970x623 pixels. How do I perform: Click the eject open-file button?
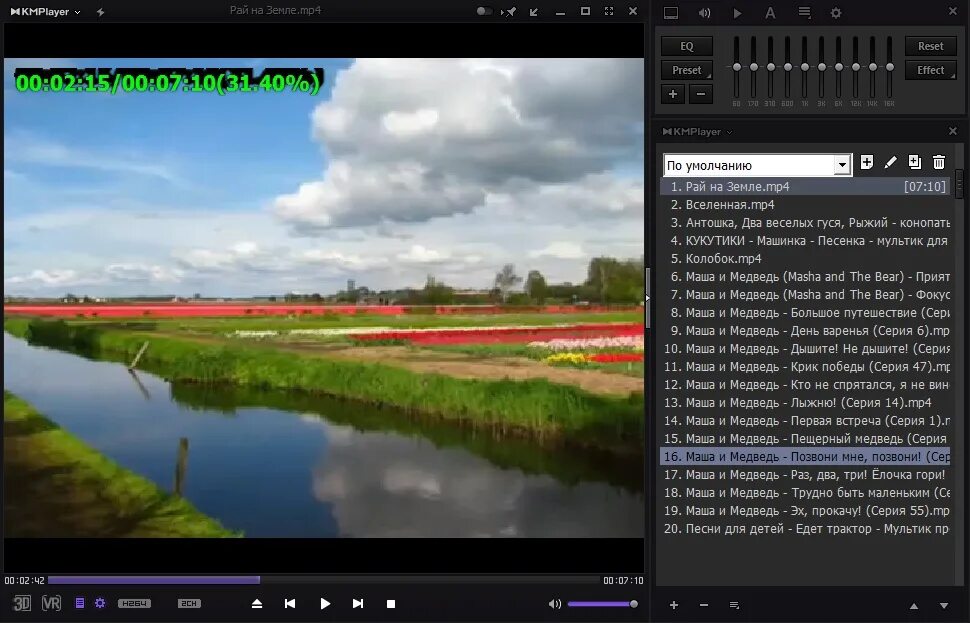tap(257, 604)
